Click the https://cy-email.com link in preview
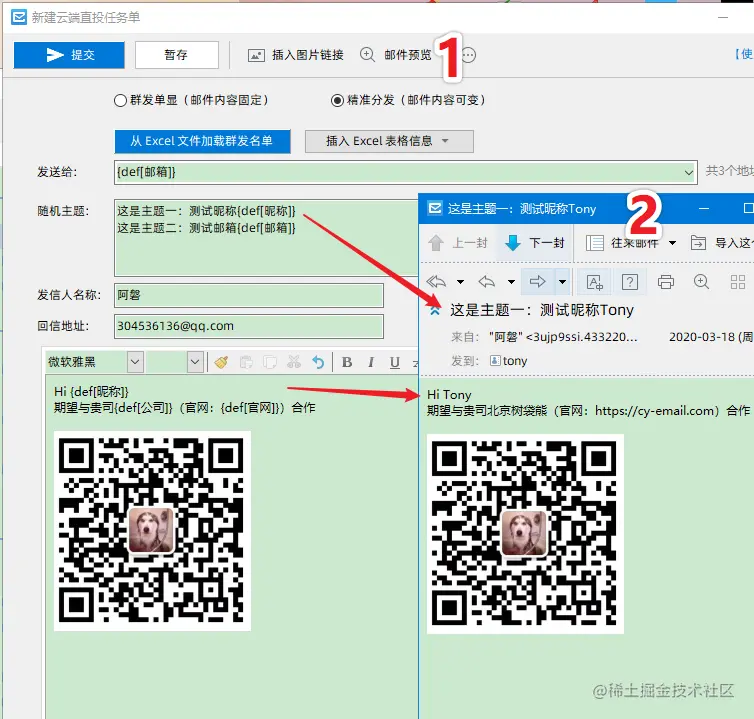The height and width of the screenshot is (719, 754). coord(654,411)
